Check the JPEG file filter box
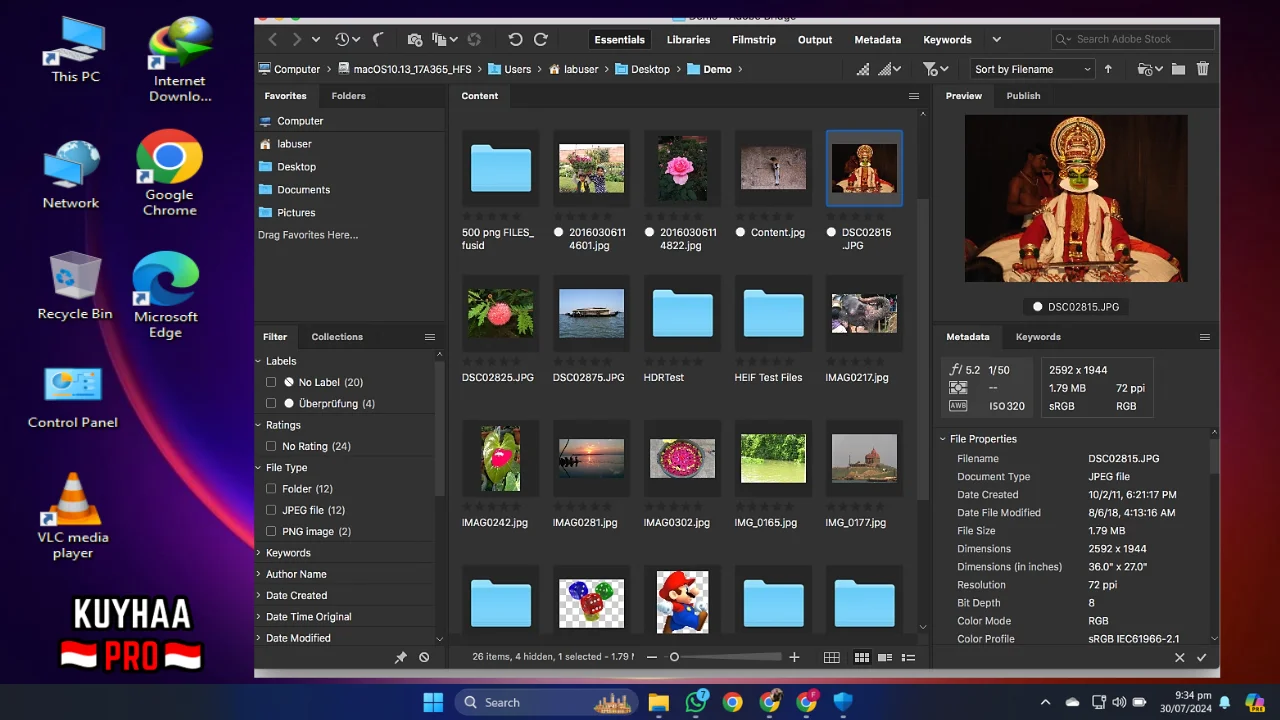 (x=271, y=510)
